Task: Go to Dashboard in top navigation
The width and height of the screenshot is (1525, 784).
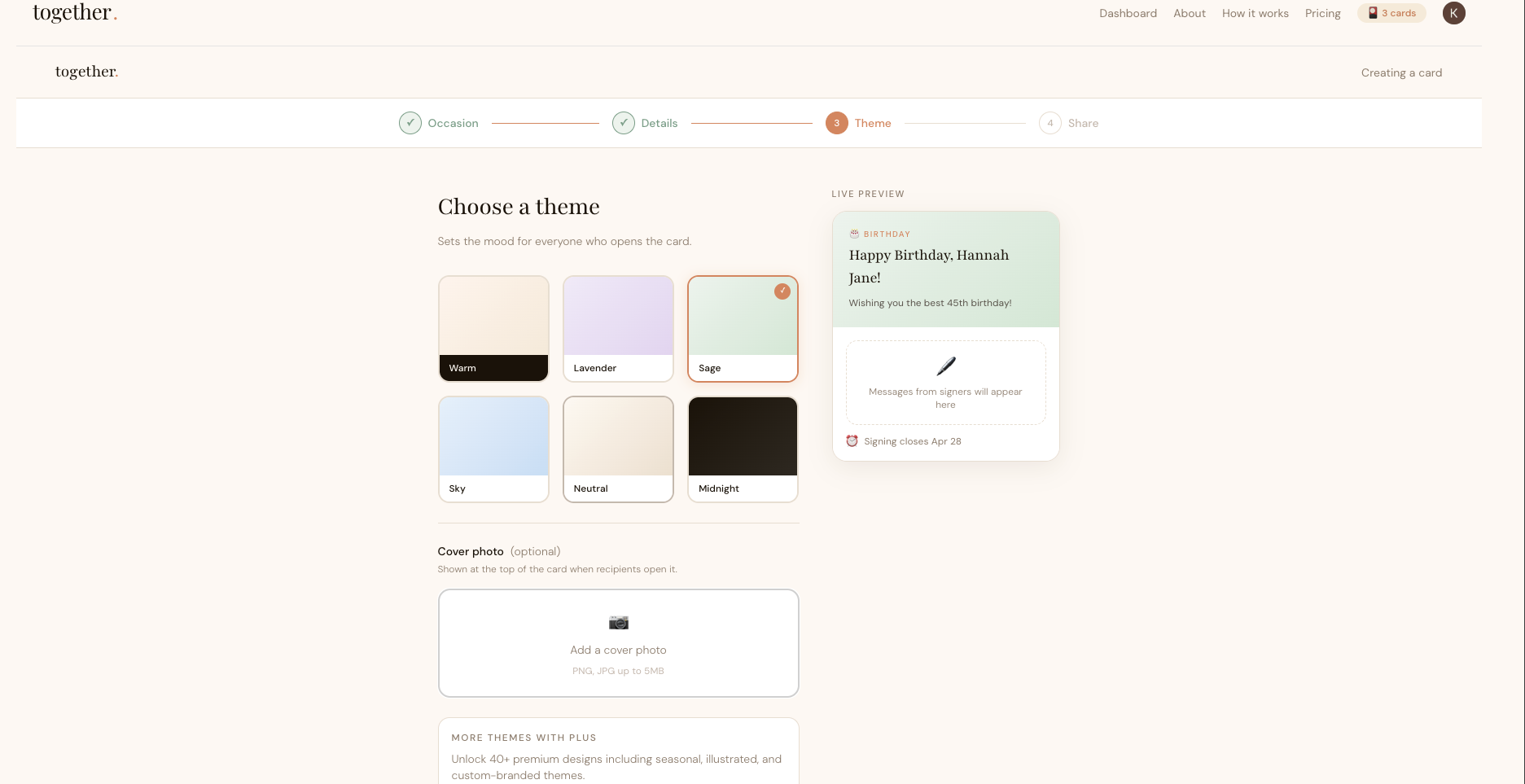Action: (1128, 13)
